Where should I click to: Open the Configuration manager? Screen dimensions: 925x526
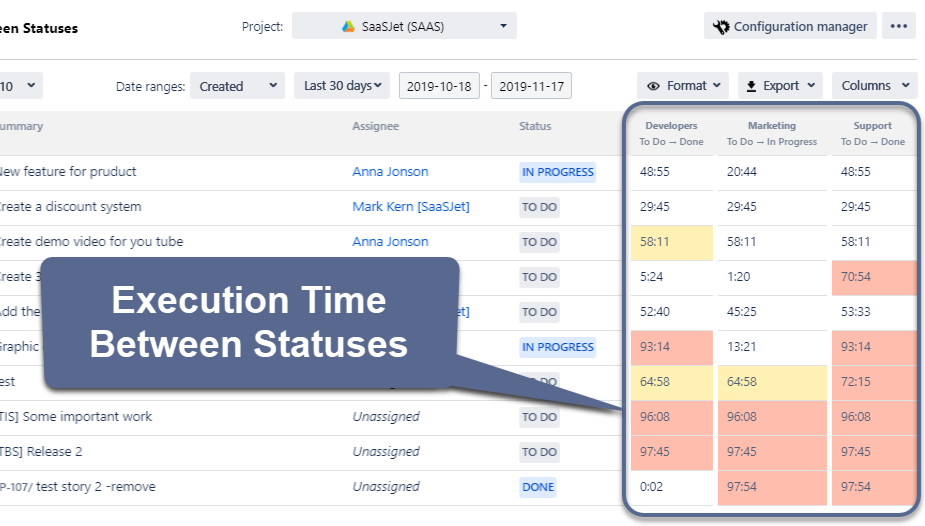tap(790, 26)
